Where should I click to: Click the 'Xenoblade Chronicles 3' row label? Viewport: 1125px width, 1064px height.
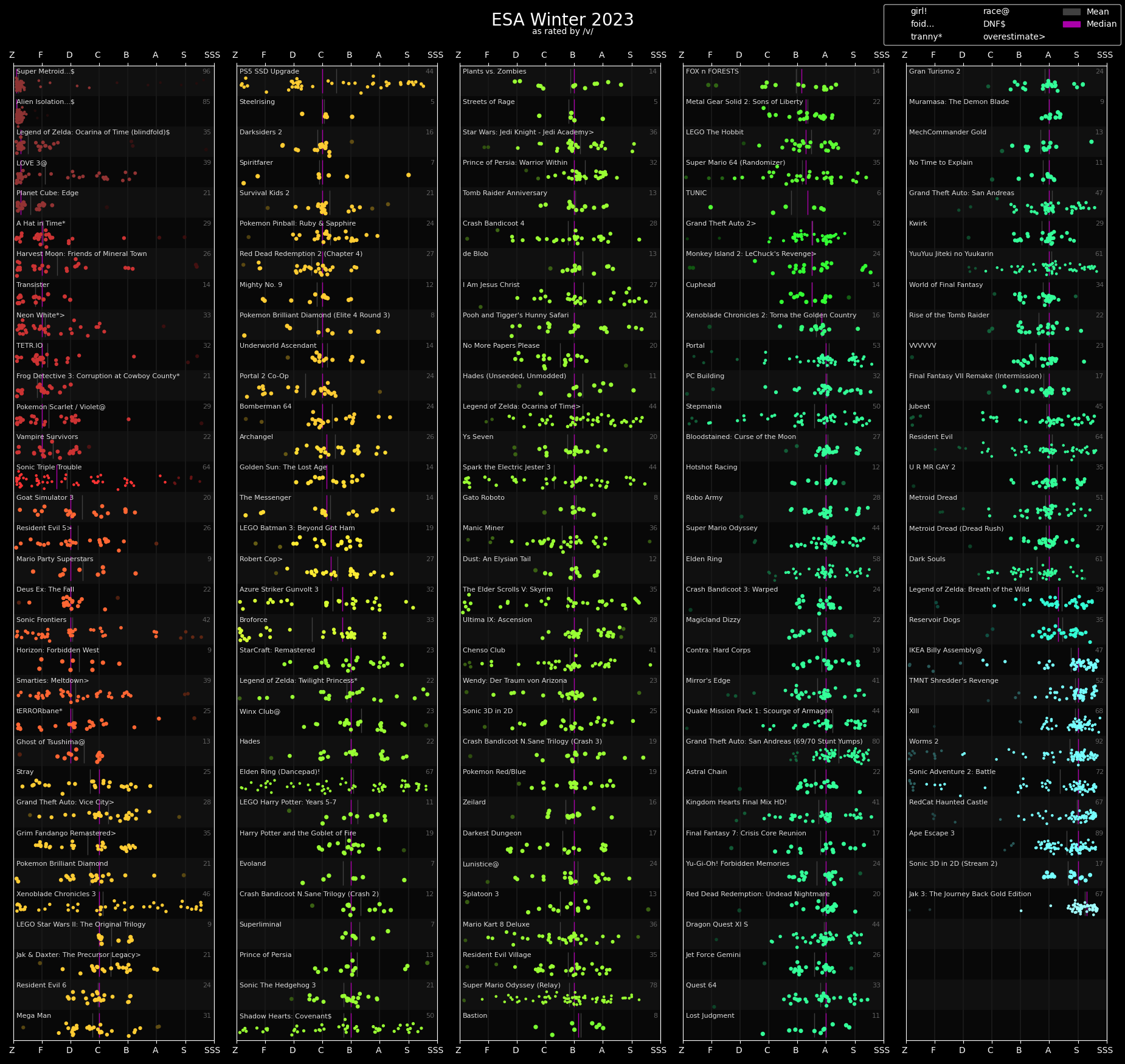[x=56, y=894]
